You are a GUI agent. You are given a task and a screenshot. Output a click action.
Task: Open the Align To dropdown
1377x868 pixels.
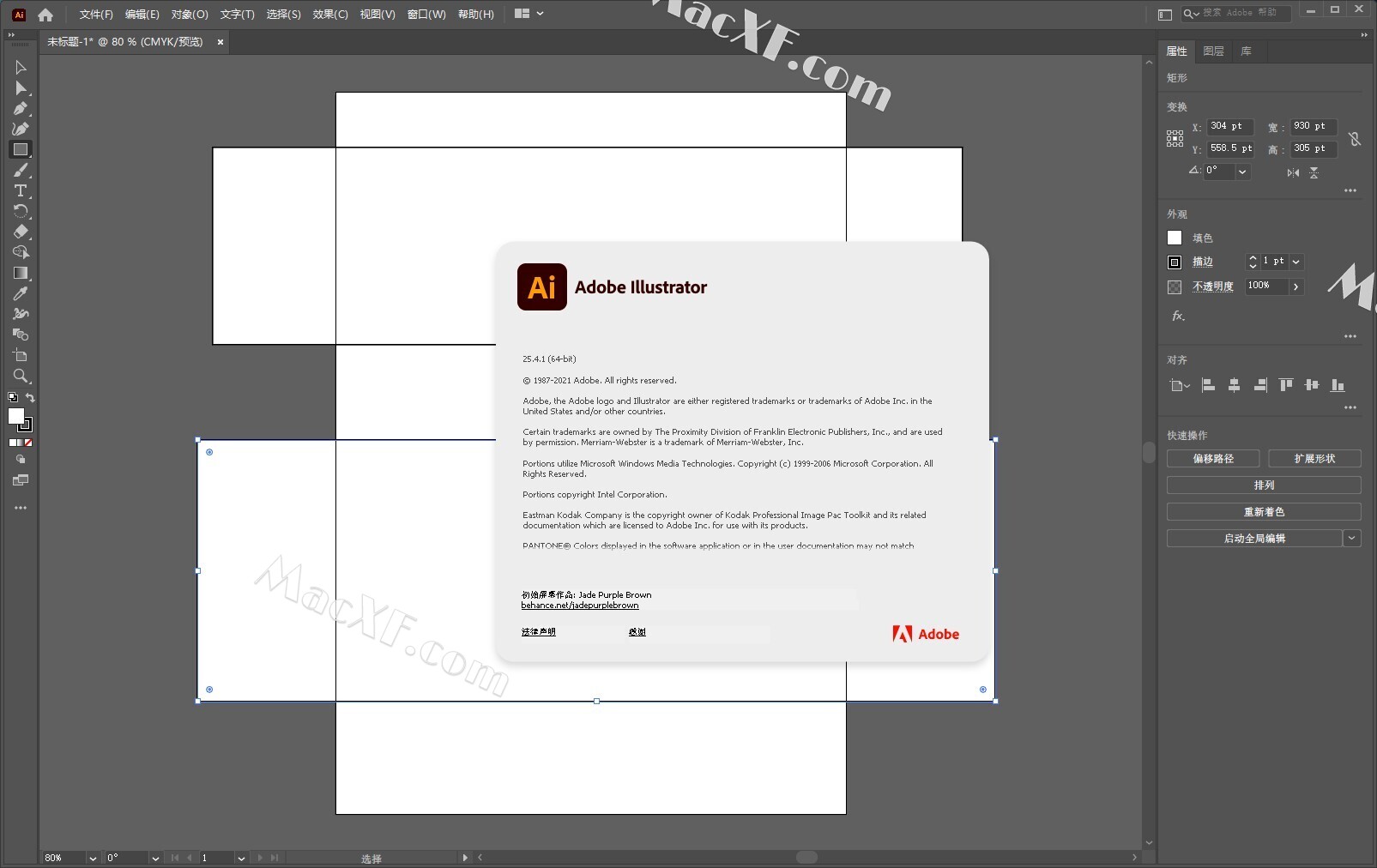1179,385
